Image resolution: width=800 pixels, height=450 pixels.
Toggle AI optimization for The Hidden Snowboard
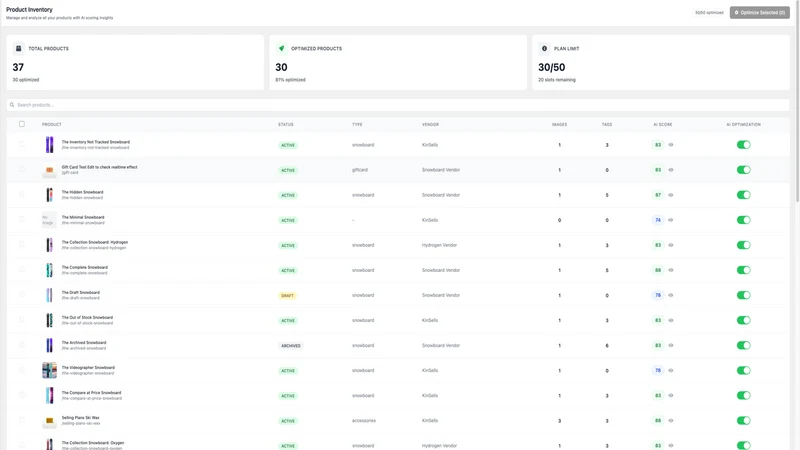(x=743, y=195)
